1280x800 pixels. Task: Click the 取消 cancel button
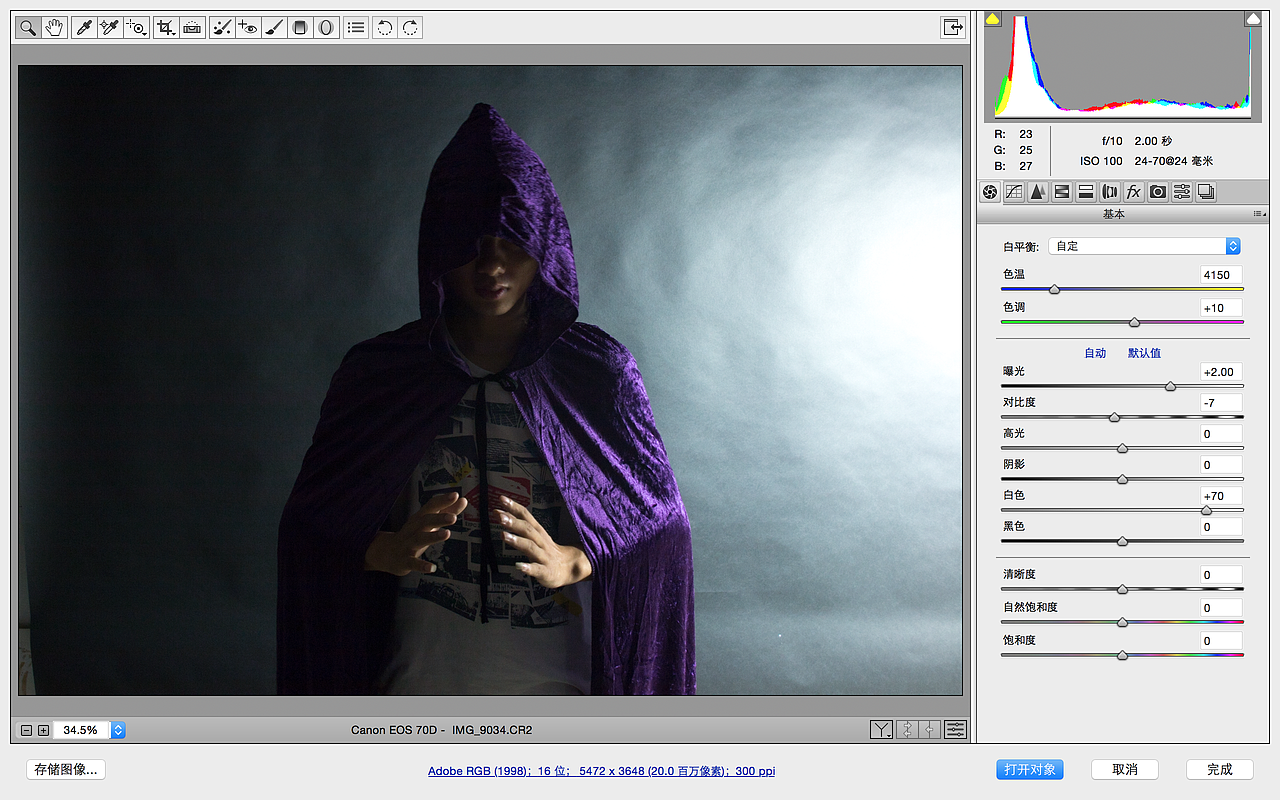click(1125, 770)
